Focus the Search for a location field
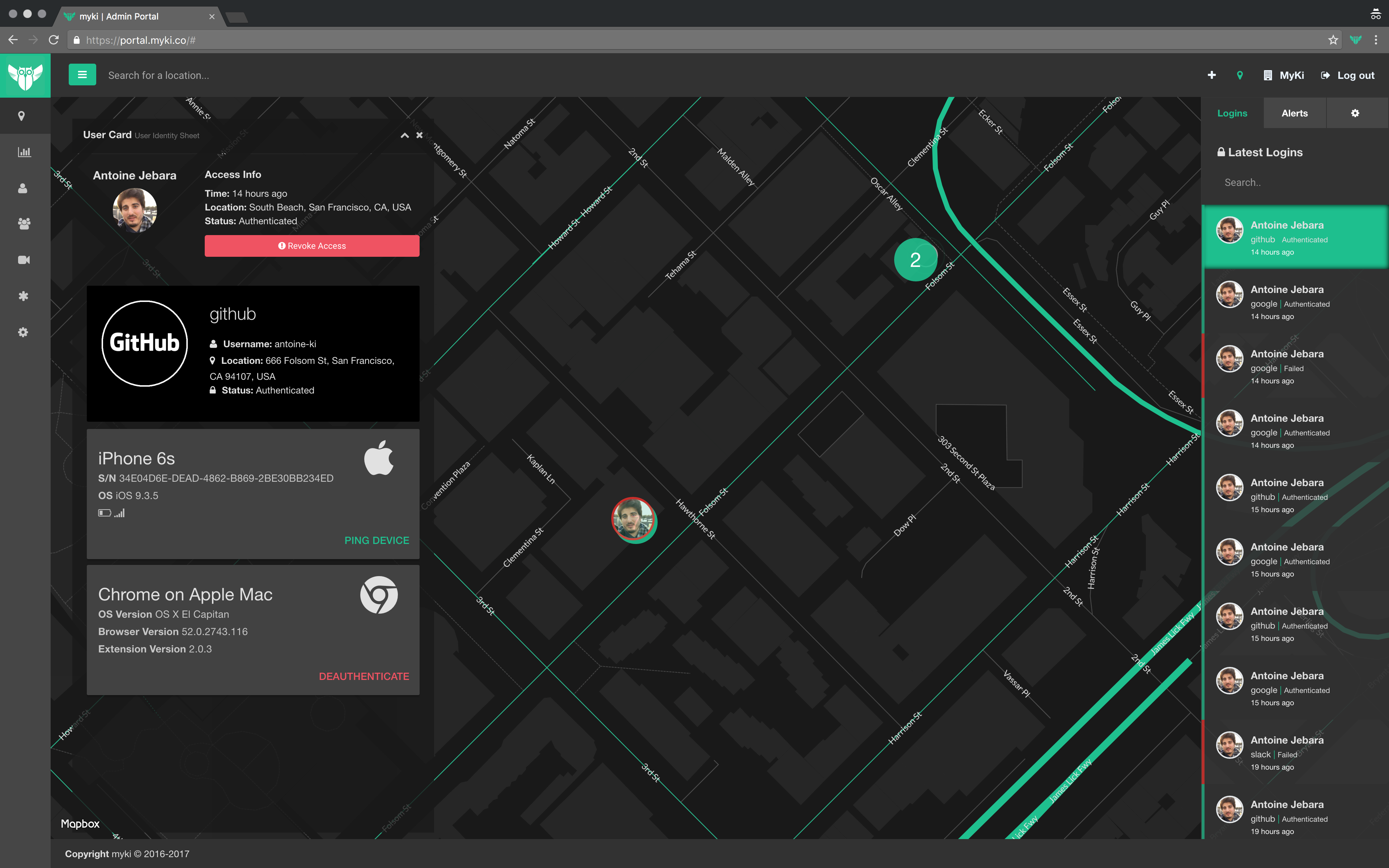The height and width of the screenshot is (868, 1389). pos(158,75)
